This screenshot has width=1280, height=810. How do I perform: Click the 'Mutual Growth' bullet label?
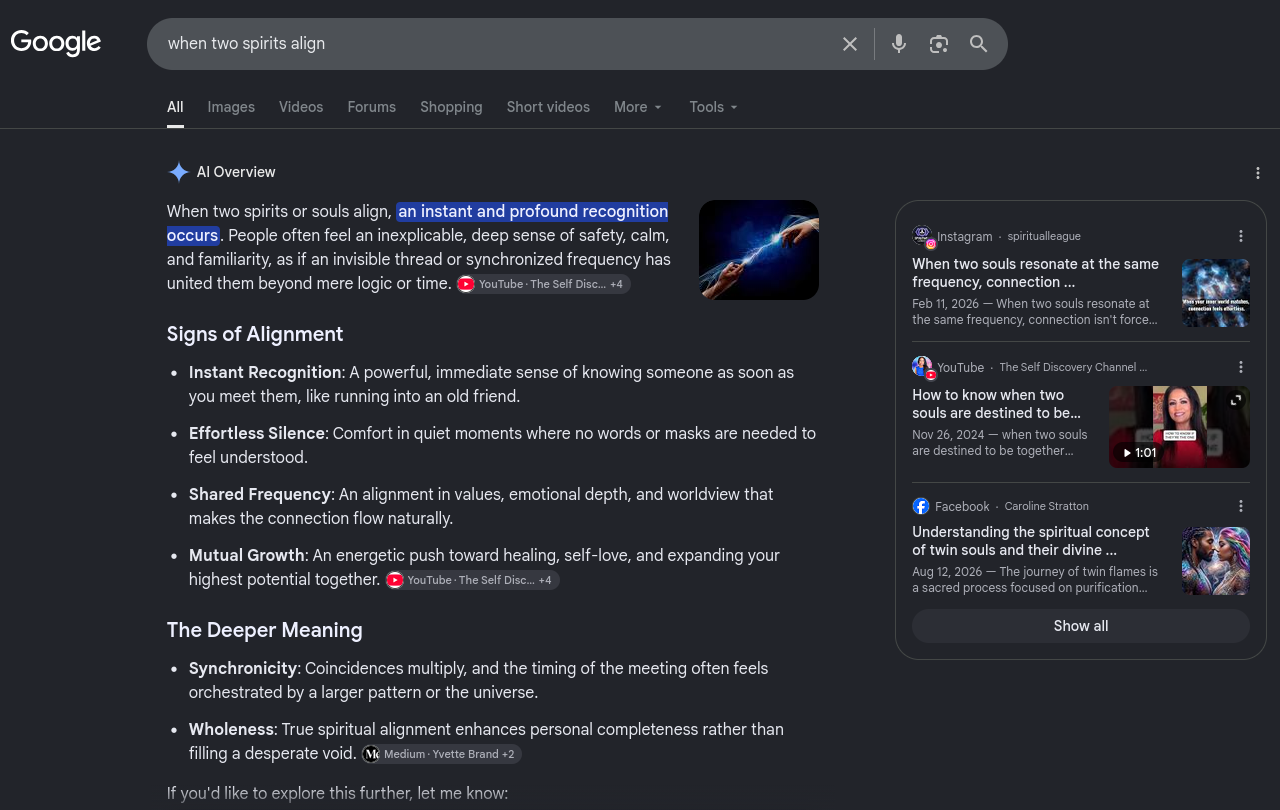tap(247, 556)
